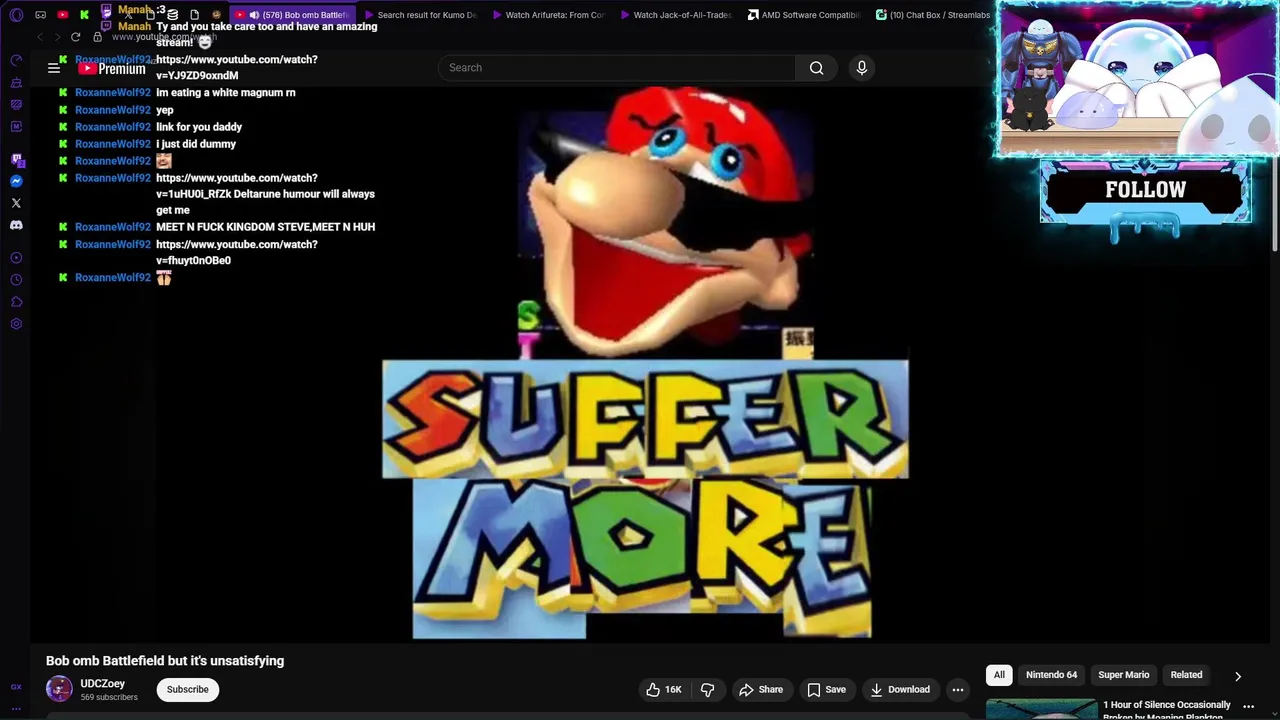Switch to Chat Box Streamlabs tab
Screen dimensions: 1280x720
pos(932,15)
